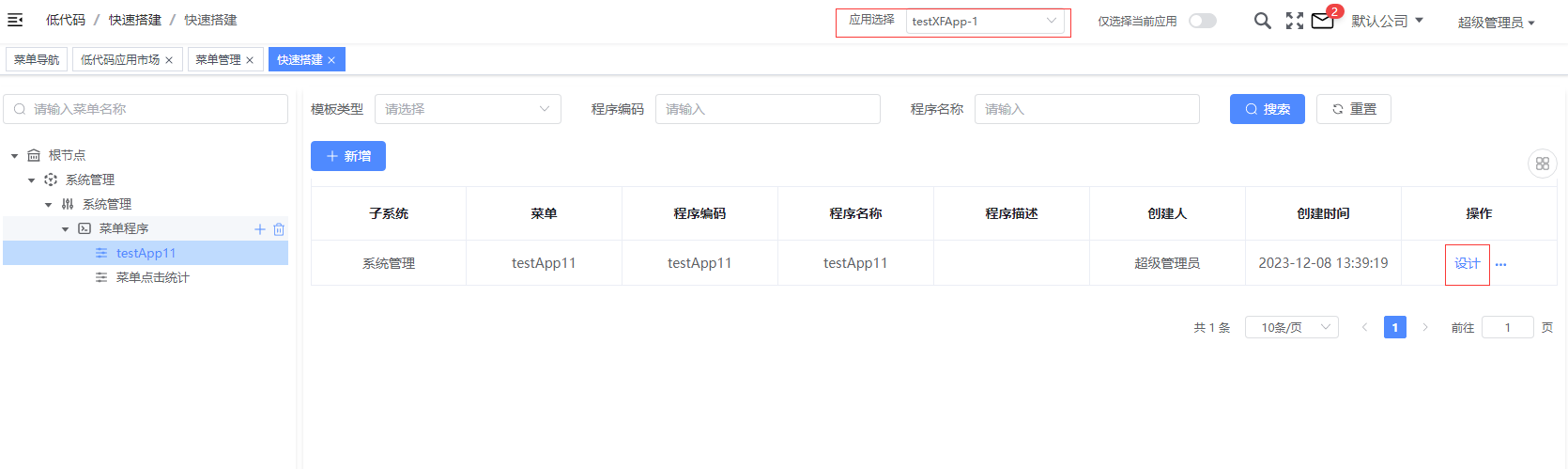The height and width of the screenshot is (469, 1568).
Task: Close the 菜单管理 tab
Action: coord(250,60)
